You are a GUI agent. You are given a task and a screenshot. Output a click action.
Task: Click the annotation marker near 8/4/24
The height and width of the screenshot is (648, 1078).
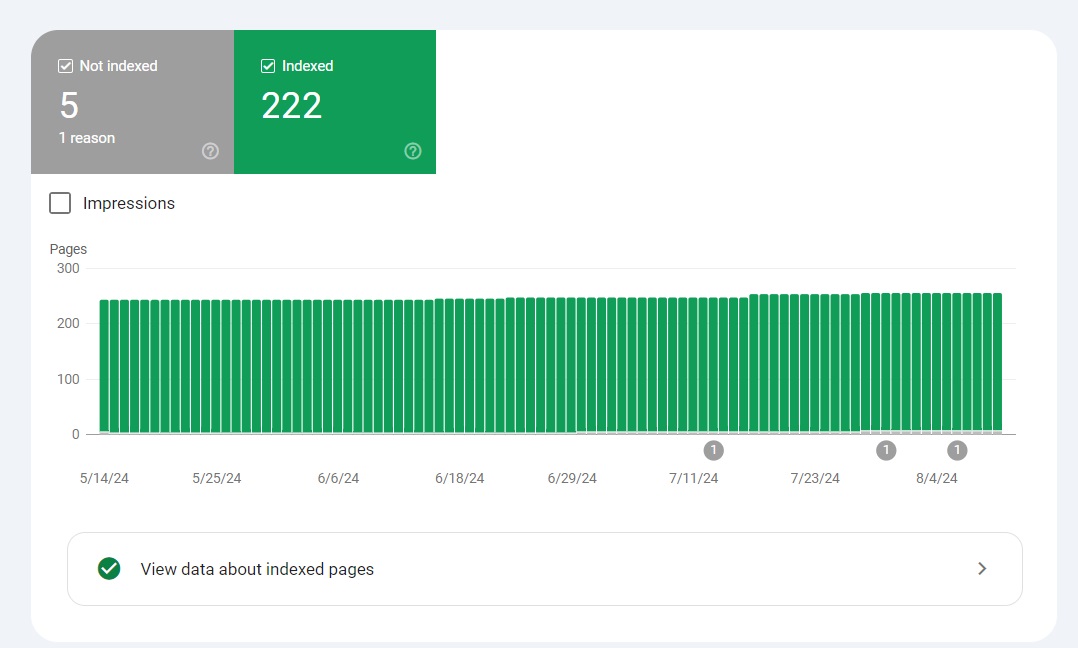957,450
